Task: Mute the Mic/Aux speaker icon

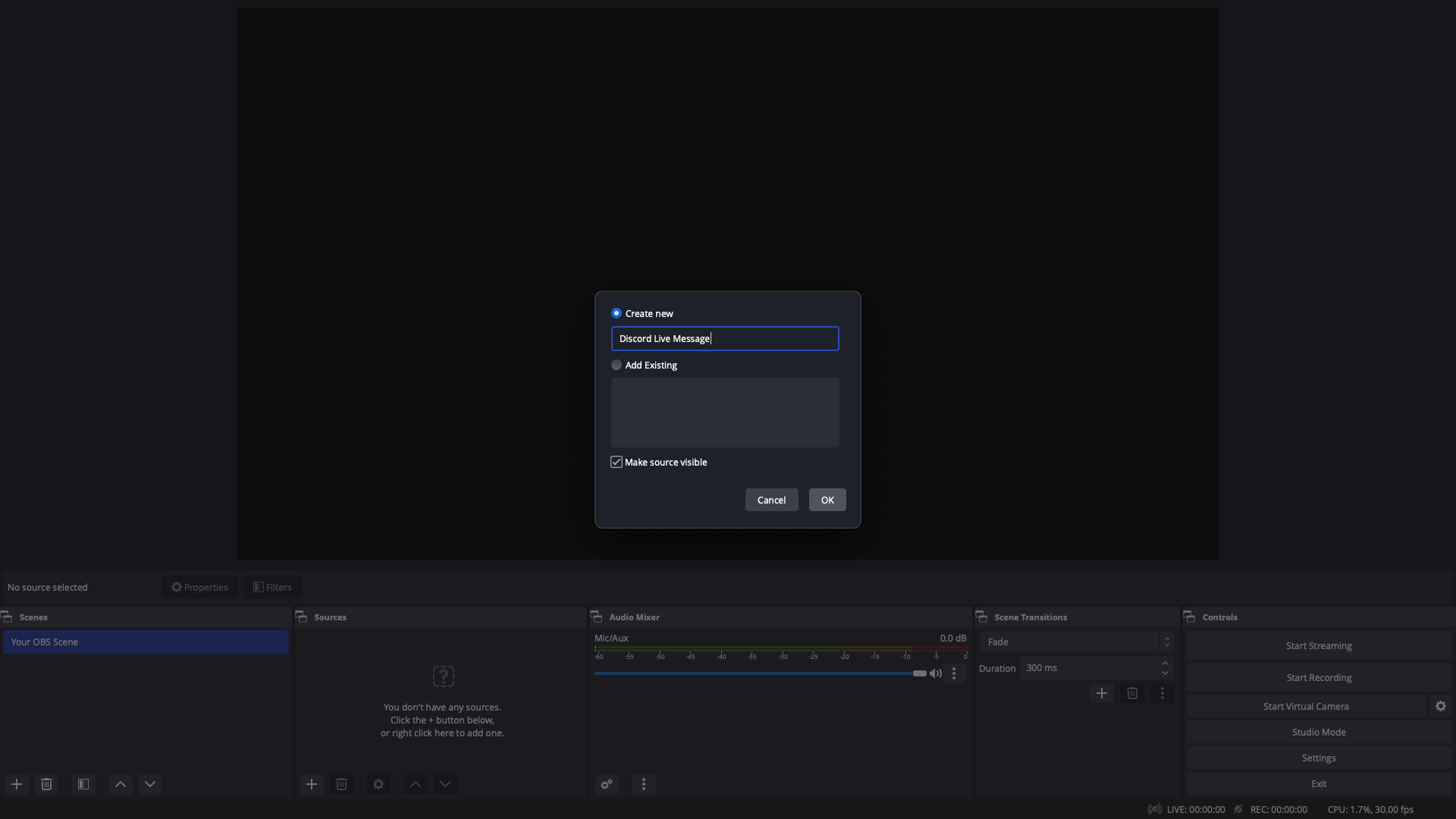Action: coord(936,673)
